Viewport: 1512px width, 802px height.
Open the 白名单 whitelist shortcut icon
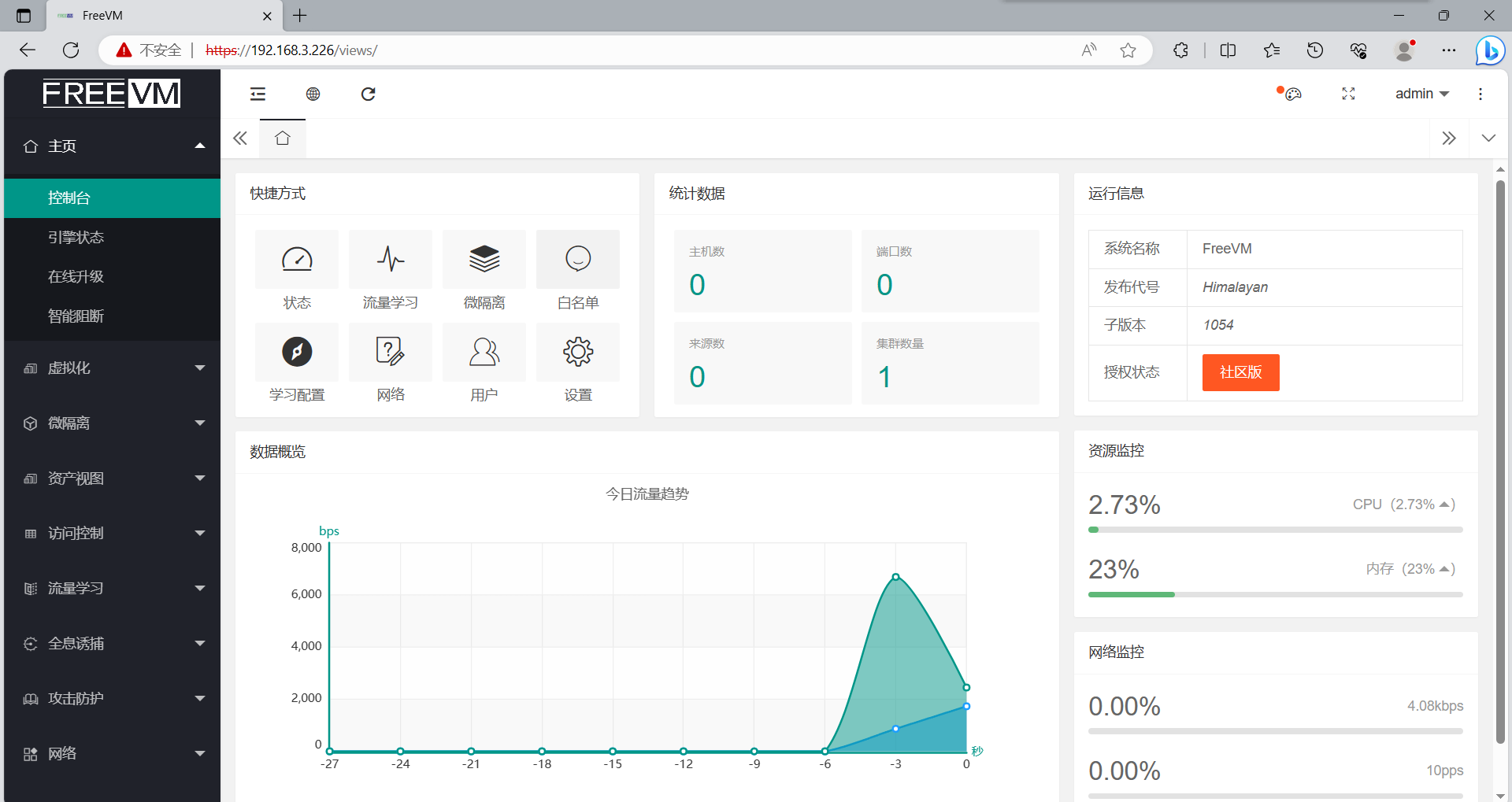click(578, 259)
